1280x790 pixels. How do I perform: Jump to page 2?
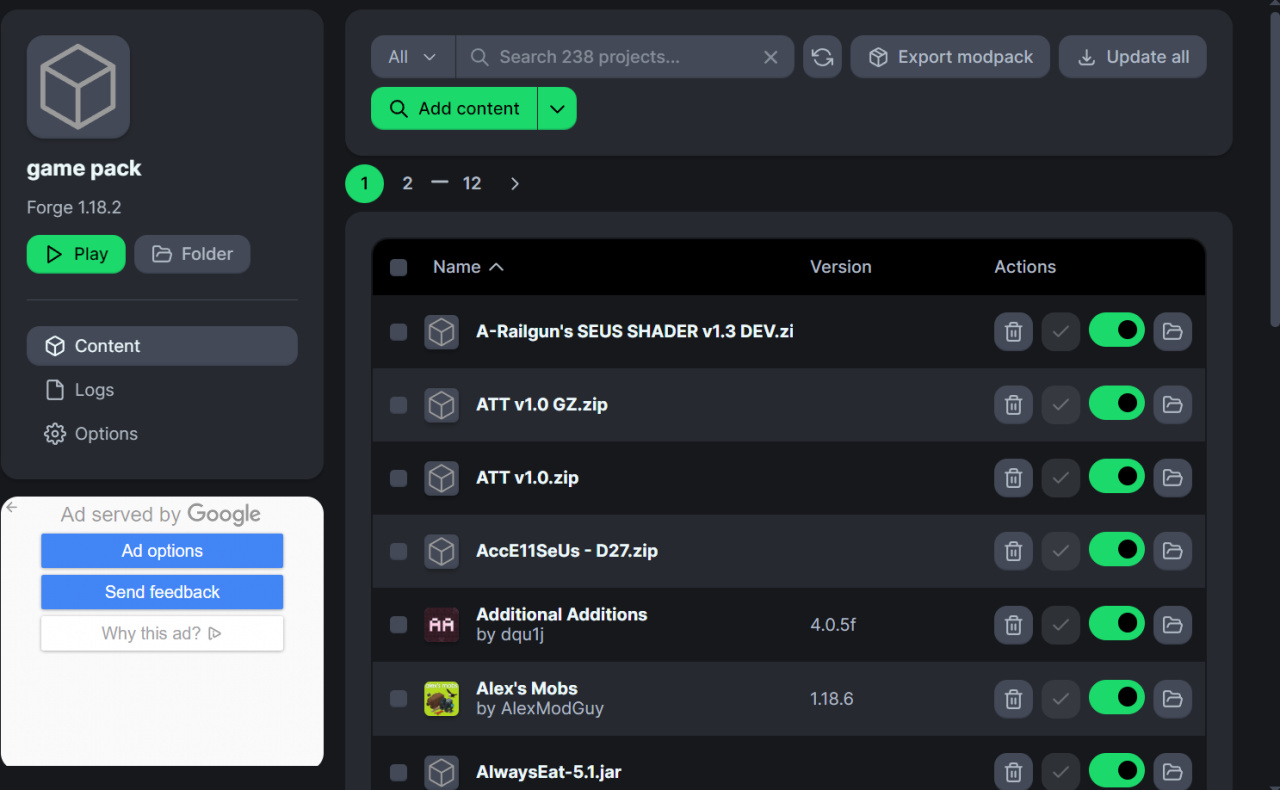pos(407,184)
